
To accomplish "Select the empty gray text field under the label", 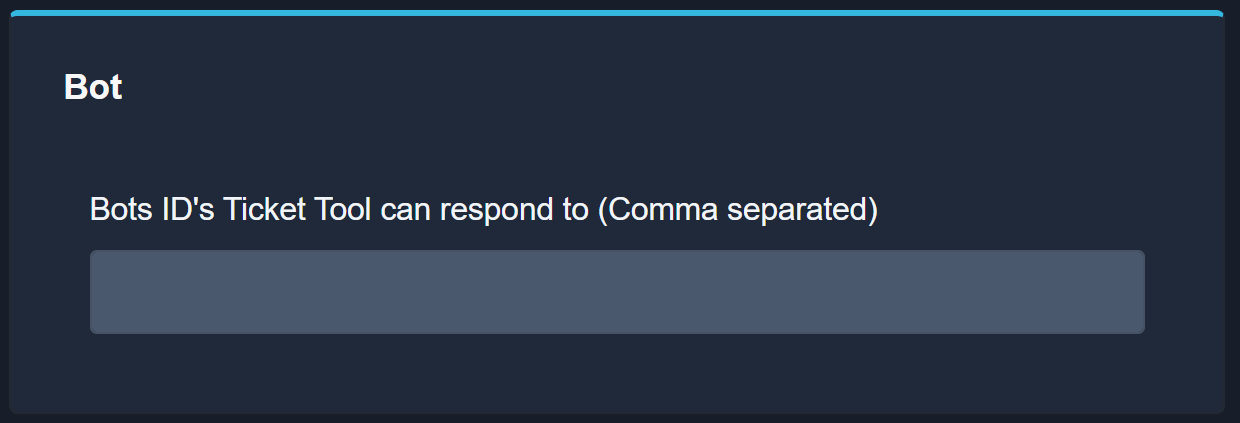I will point(617,292).
